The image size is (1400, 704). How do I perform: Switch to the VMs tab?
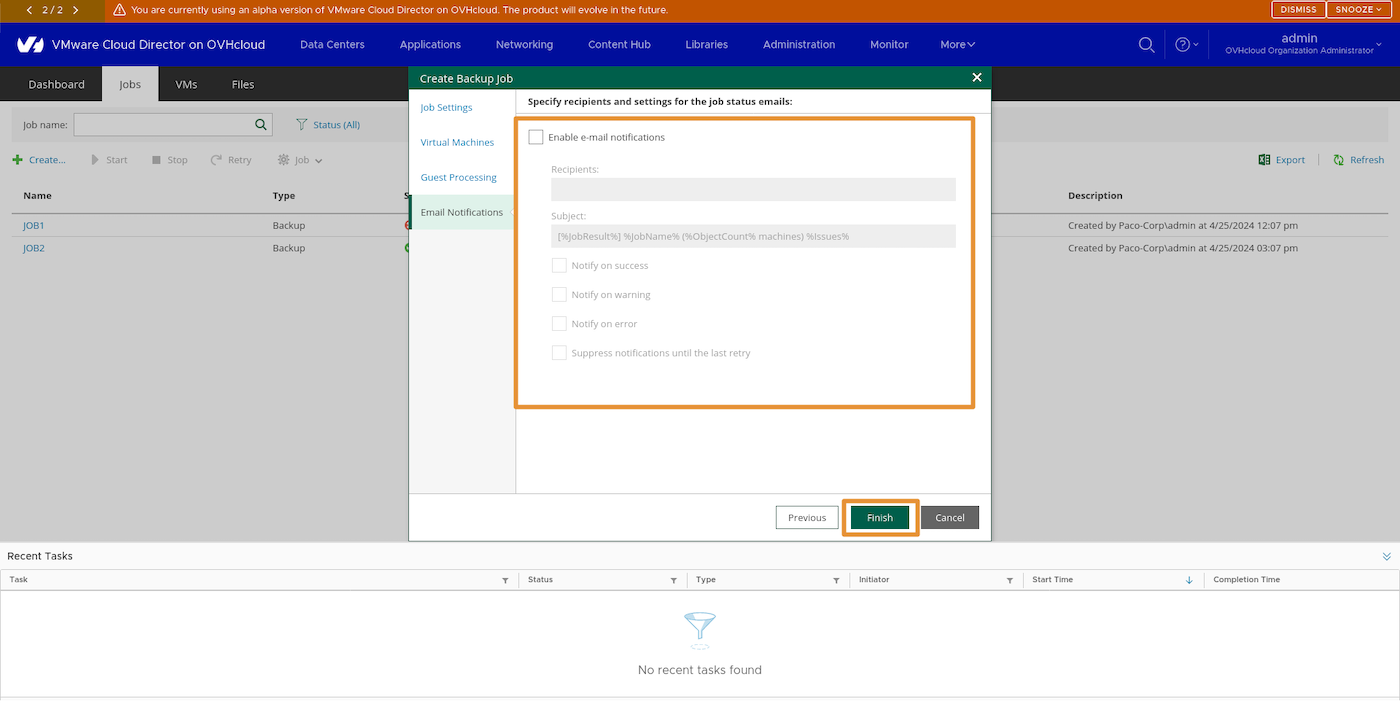(x=186, y=84)
